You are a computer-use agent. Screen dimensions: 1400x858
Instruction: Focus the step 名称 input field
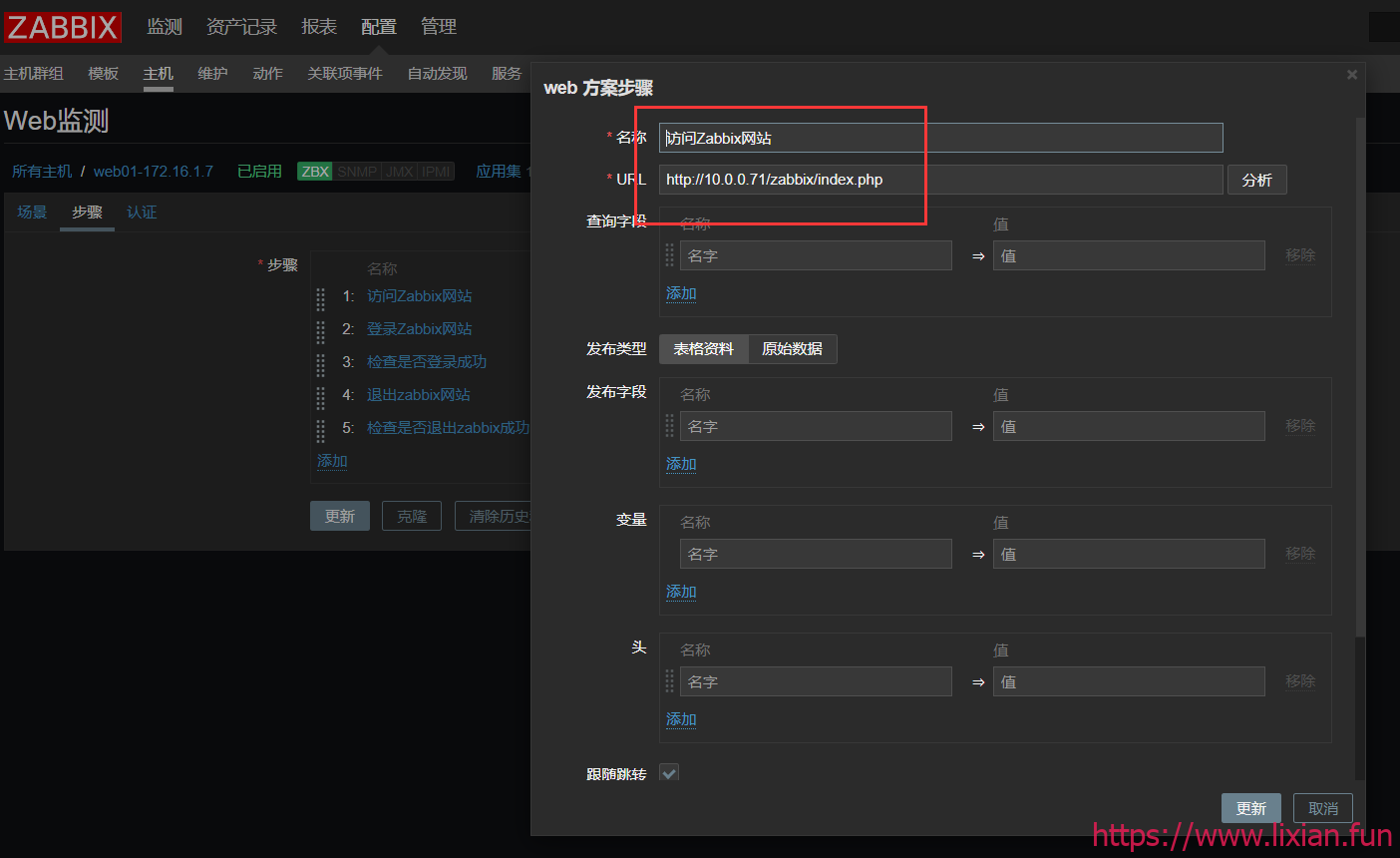pos(941,138)
